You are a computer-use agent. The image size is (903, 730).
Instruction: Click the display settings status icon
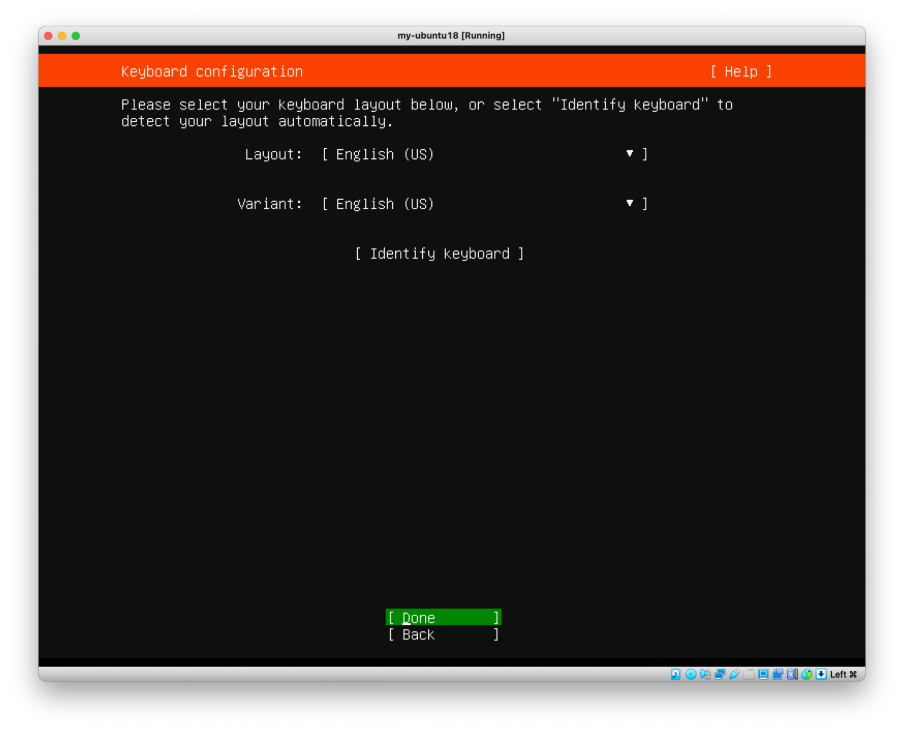(x=763, y=674)
